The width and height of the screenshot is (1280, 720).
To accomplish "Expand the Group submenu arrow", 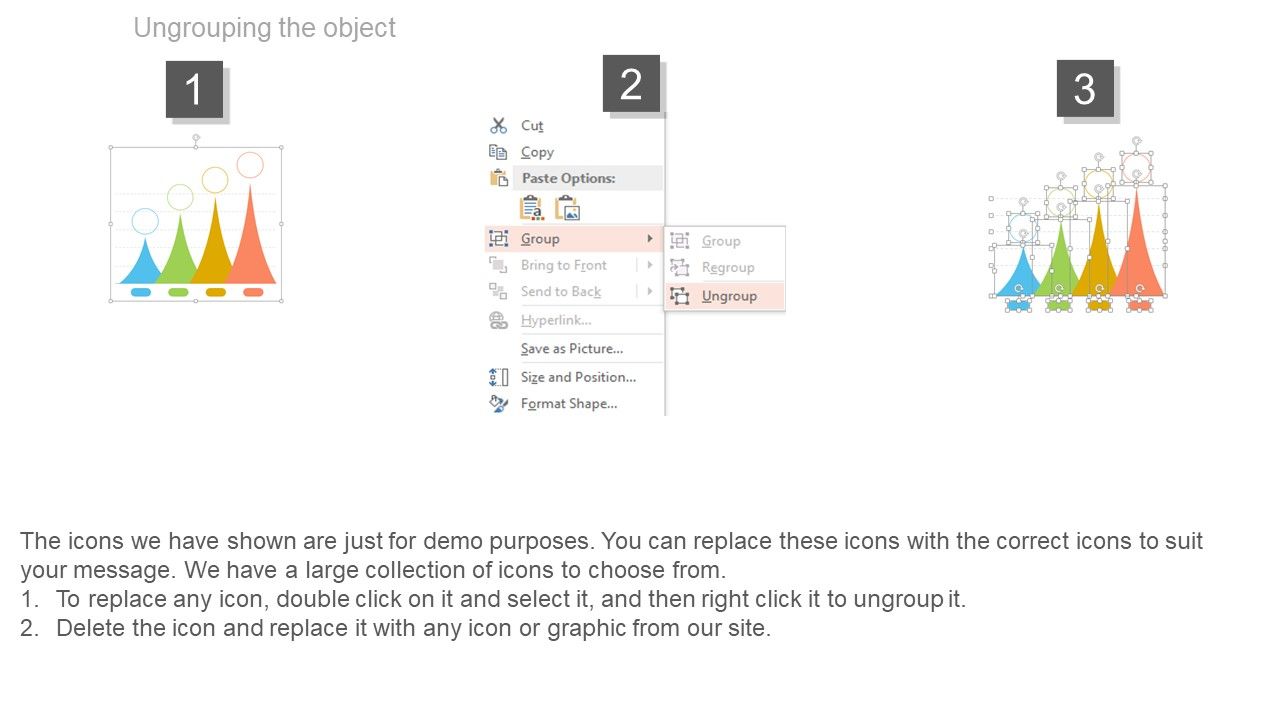I will pyautogui.click(x=650, y=239).
